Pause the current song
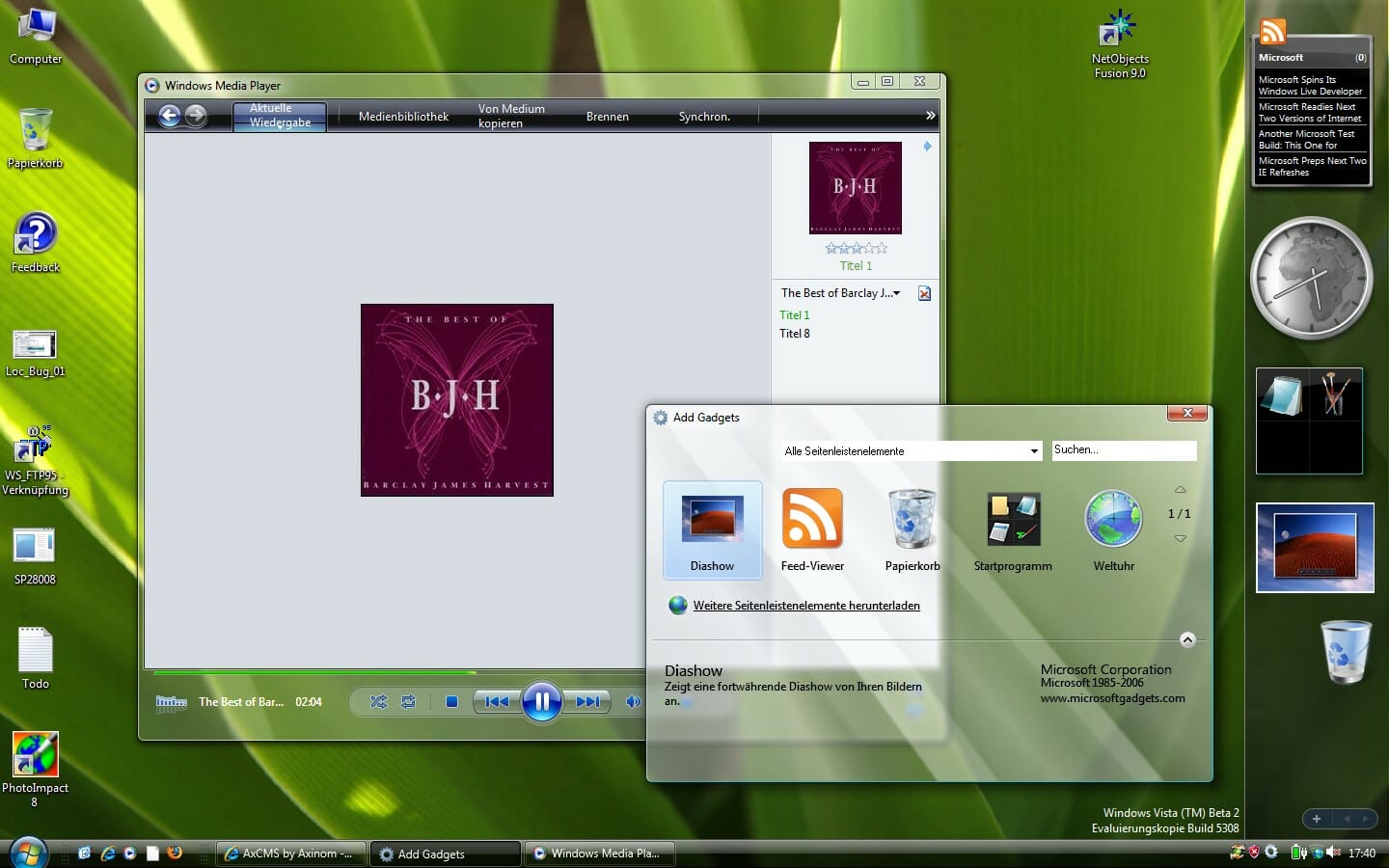 coord(541,702)
